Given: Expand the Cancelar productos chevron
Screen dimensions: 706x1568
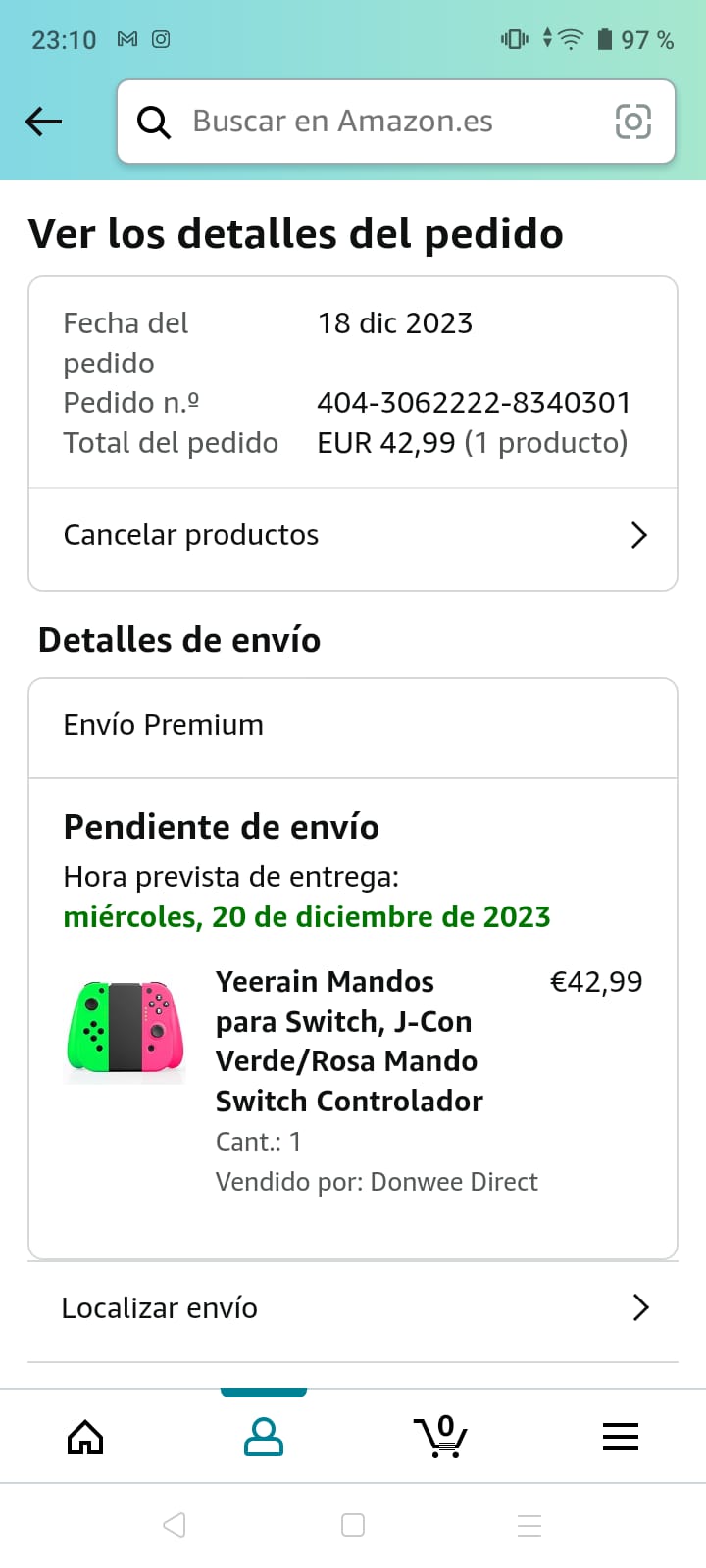Looking at the screenshot, I should click(x=639, y=535).
